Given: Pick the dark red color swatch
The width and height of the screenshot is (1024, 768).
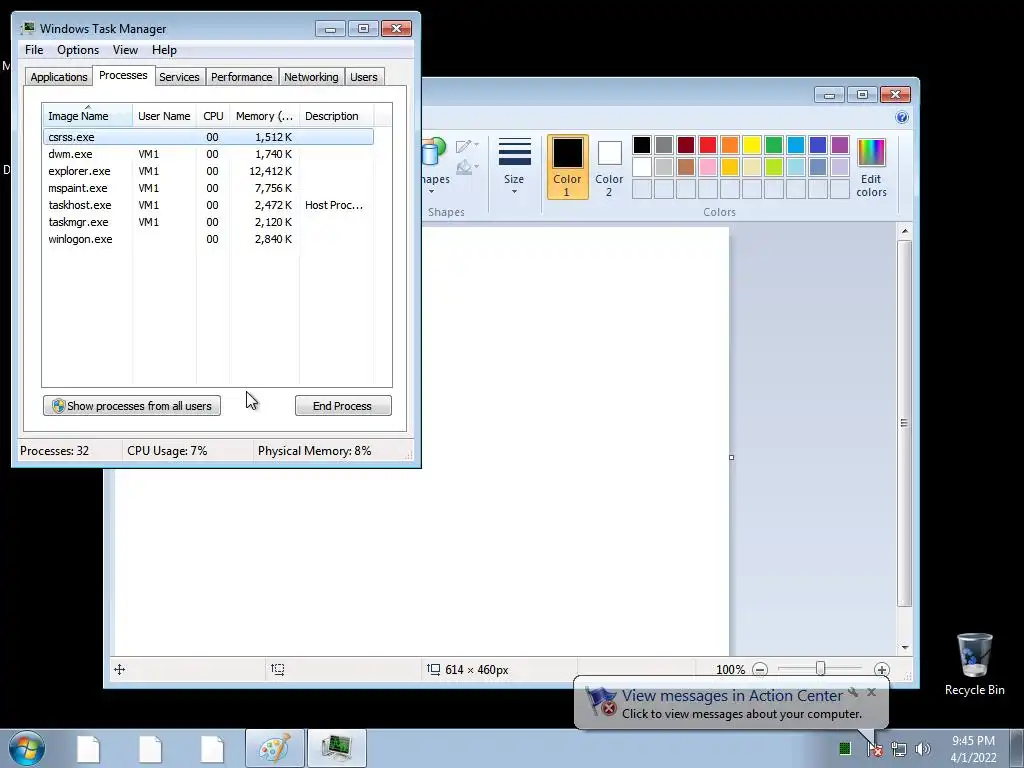Looking at the screenshot, I should (x=686, y=145).
